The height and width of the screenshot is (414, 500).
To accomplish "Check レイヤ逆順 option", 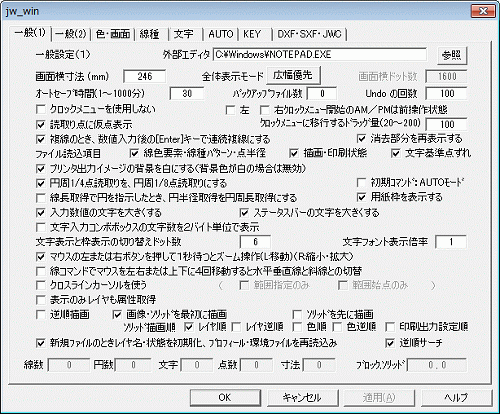I will point(236,327).
